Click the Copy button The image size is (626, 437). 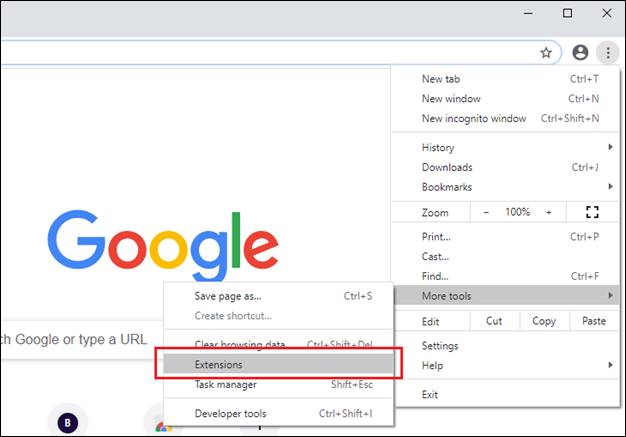click(x=544, y=321)
